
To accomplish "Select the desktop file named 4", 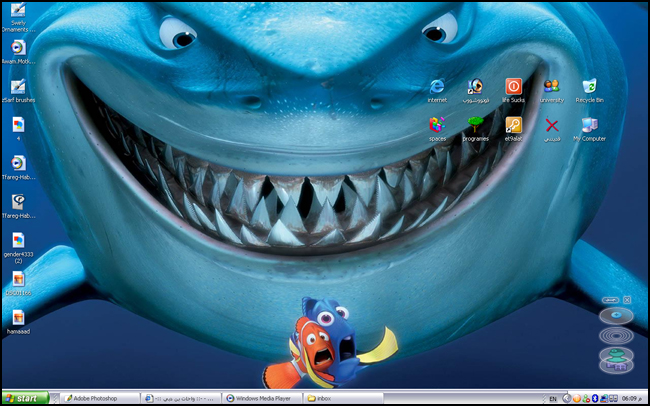I will (18, 129).
